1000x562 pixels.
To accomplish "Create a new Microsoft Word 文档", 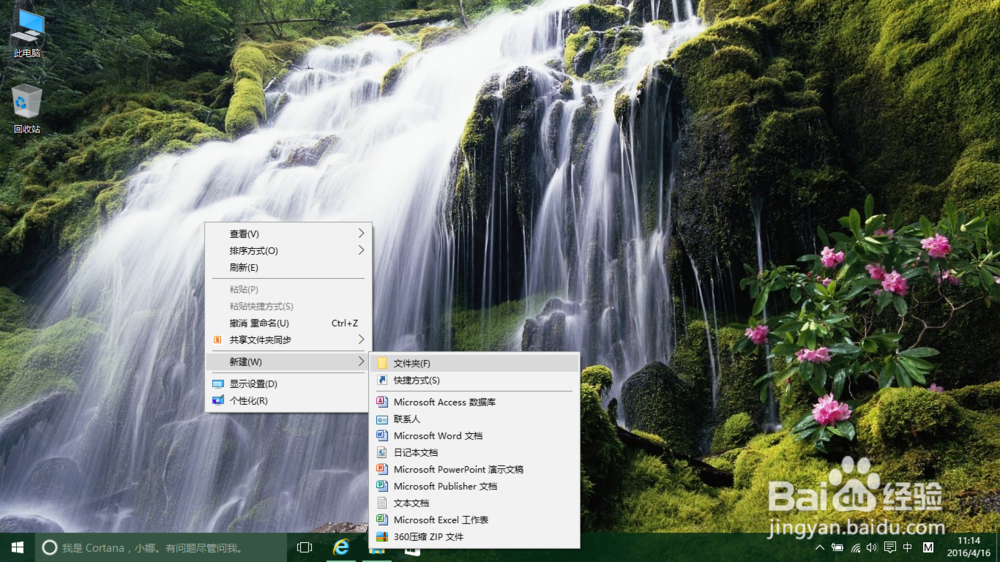I will 474,436.
